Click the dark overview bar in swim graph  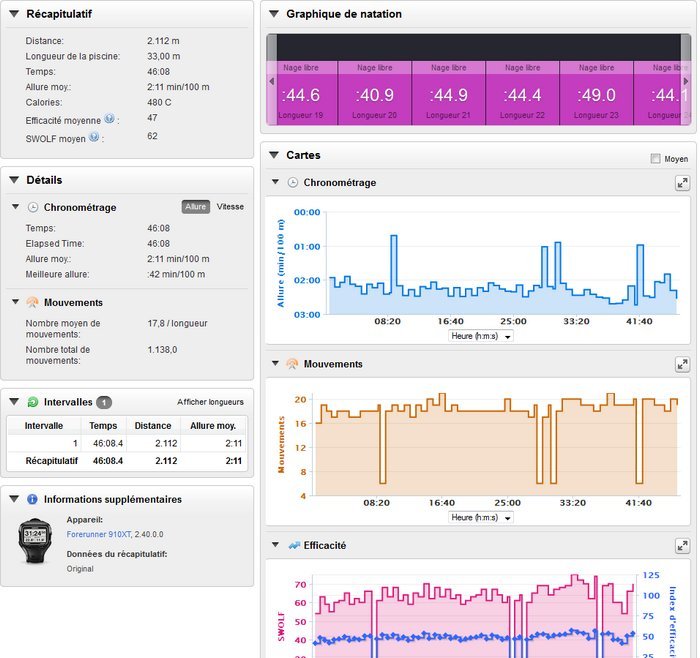tap(479, 47)
